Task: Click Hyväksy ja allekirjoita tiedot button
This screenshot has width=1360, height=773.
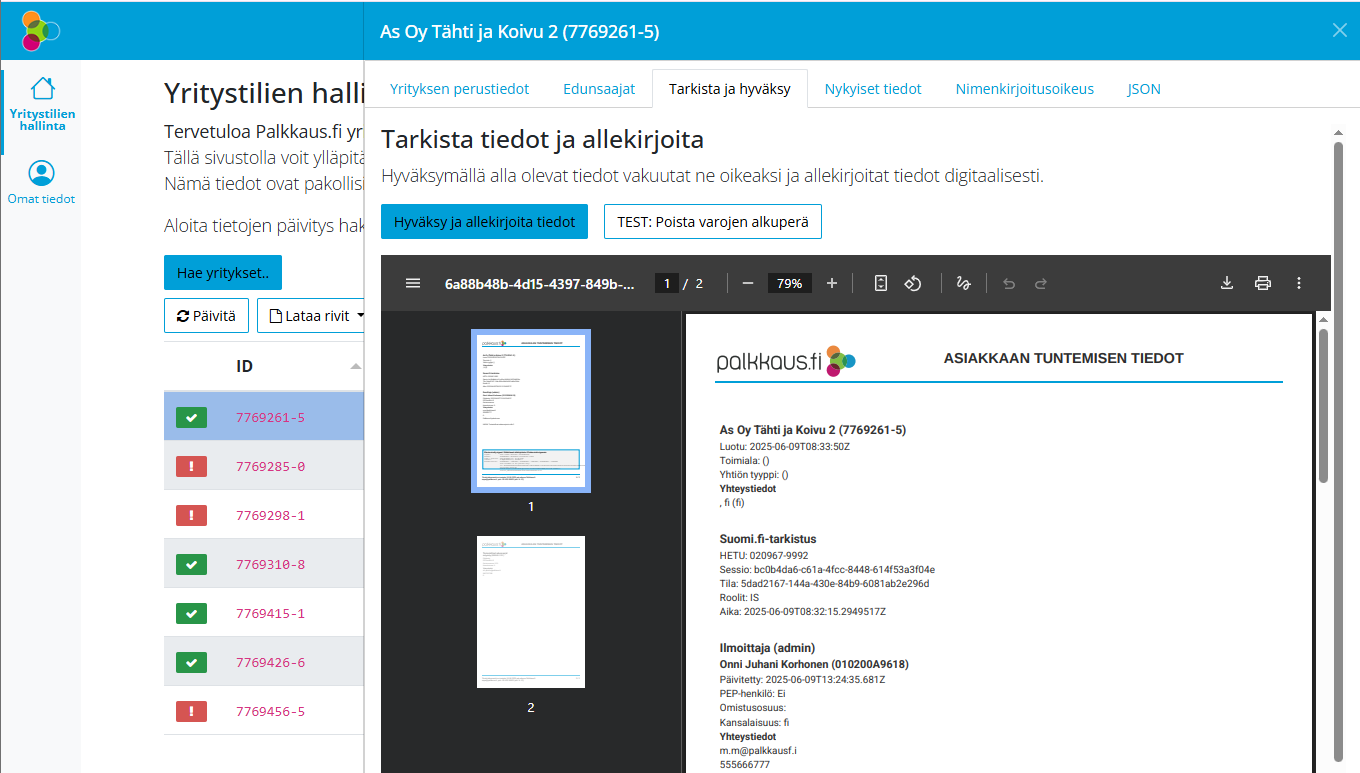Action: (484, 222)
